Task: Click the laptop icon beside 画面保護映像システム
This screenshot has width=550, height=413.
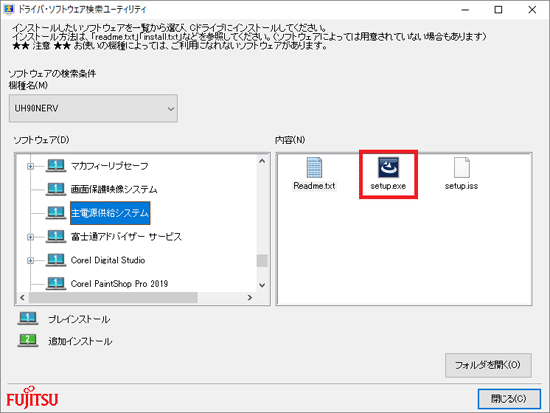Action: tap(56, 189)
